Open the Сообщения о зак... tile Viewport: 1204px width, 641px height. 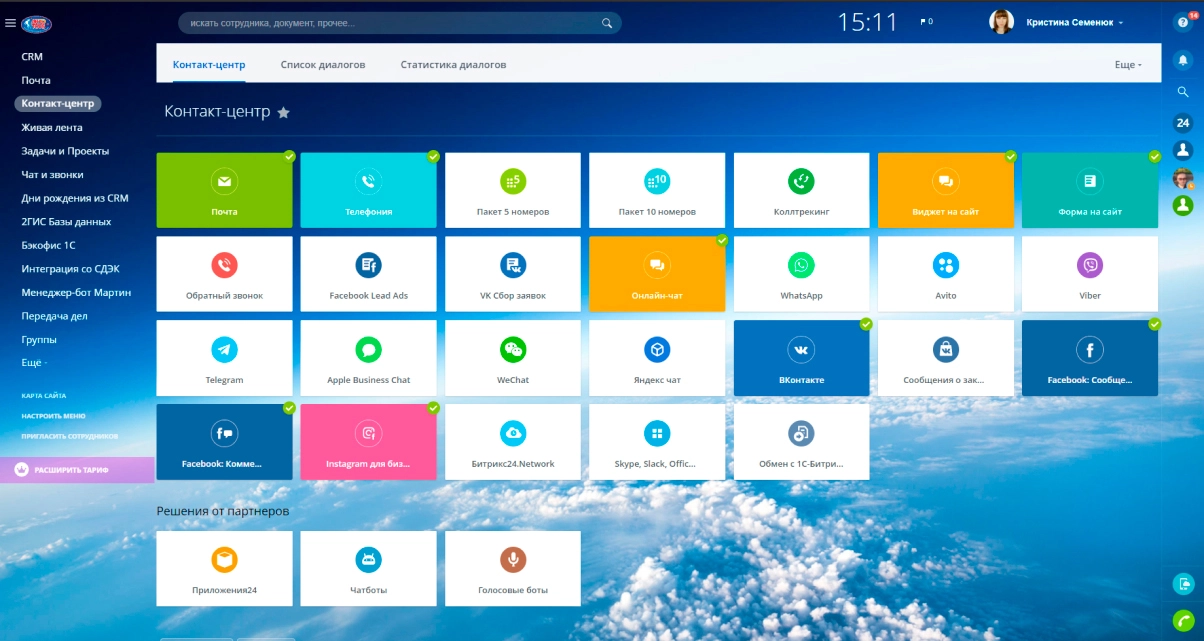946,358
